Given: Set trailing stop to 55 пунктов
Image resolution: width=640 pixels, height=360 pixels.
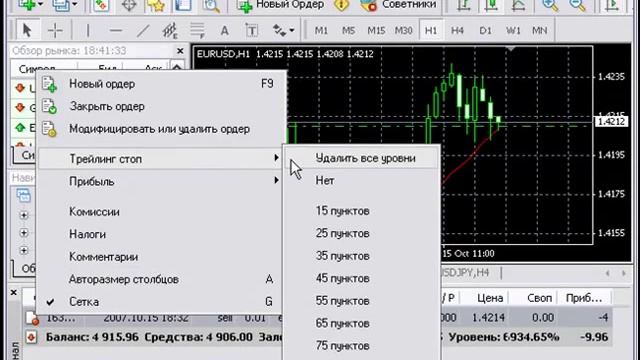Looking at the screenshot, I should click(362, 301).
